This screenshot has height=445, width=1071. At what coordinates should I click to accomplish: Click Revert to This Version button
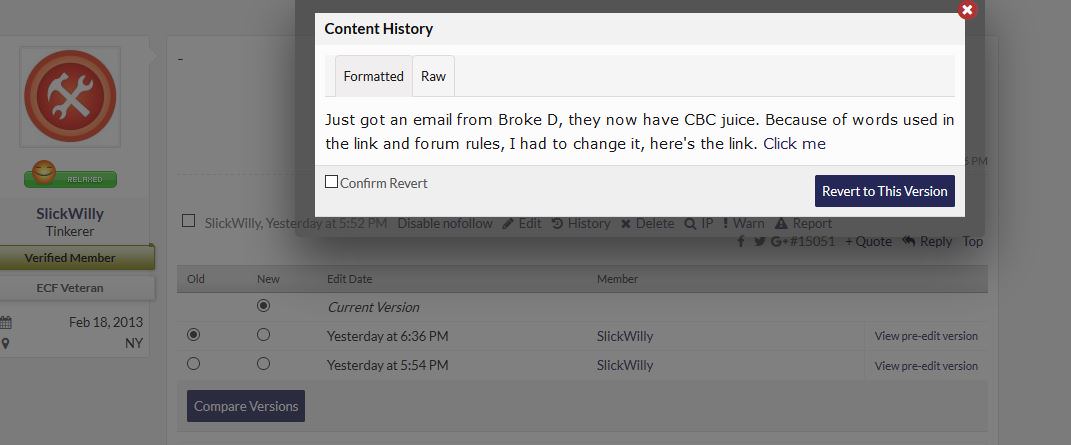884,191
